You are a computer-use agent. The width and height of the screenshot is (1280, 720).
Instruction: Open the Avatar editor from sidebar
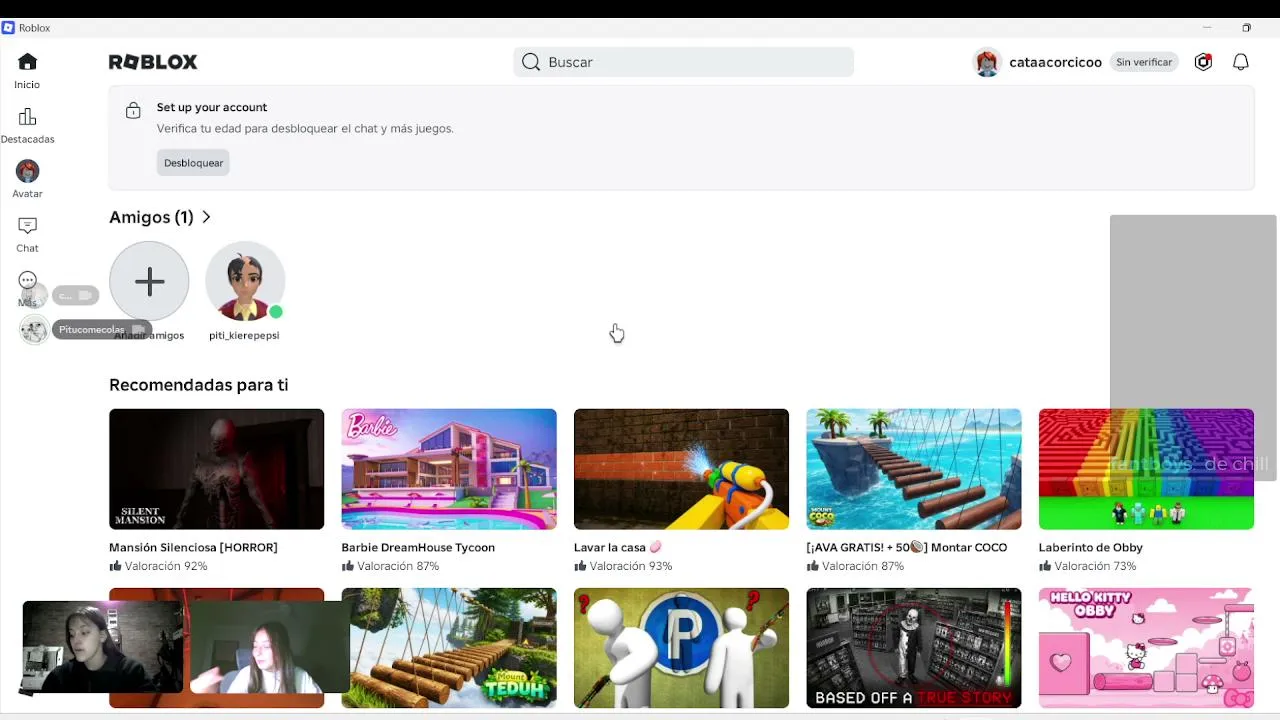coord(27,171)
